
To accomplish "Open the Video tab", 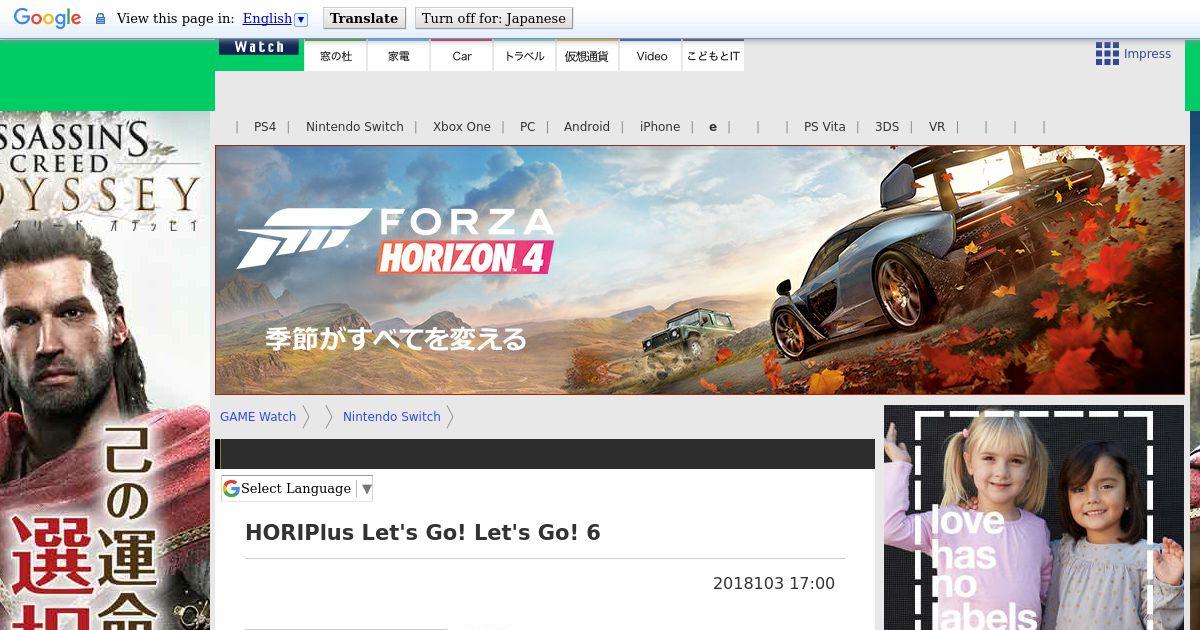I will tap(651, 56).
